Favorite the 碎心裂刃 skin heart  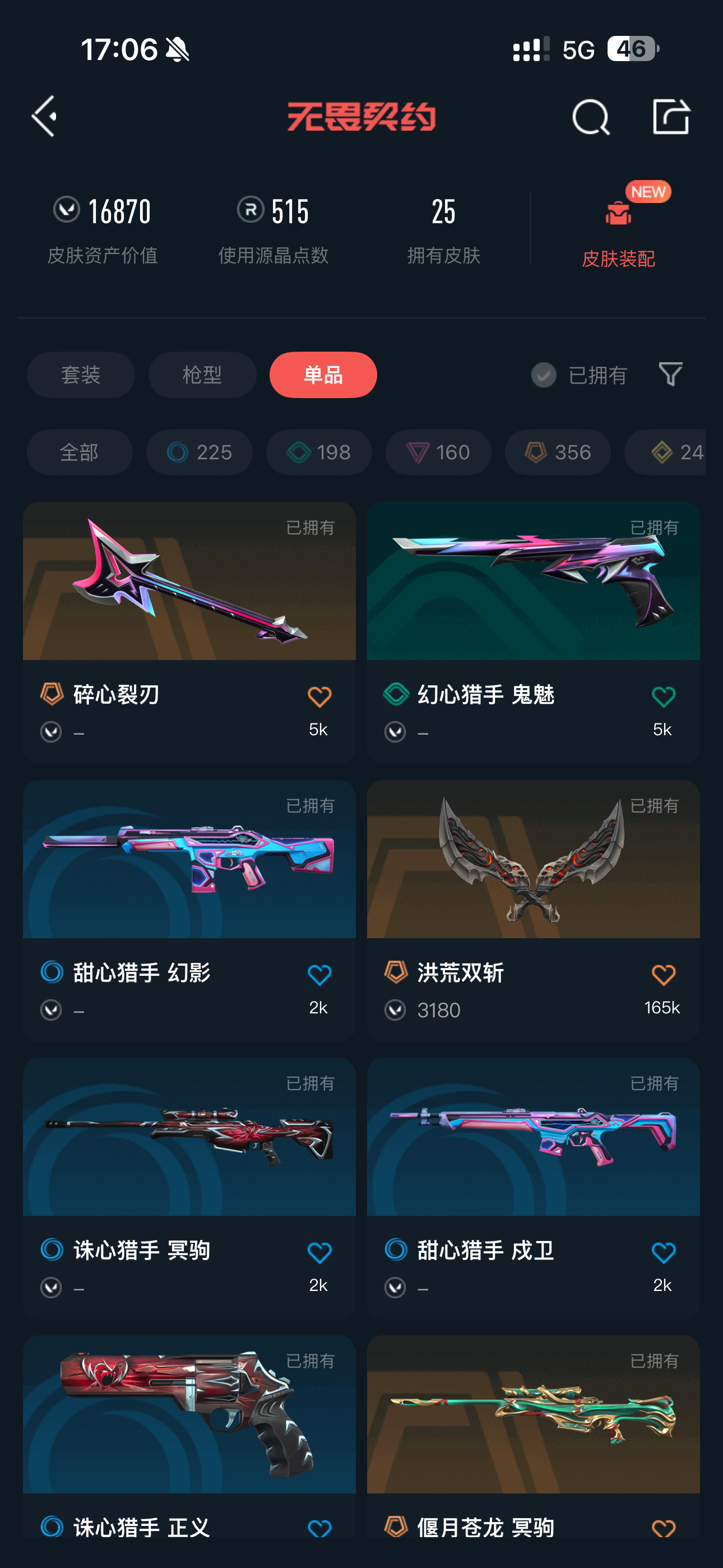[319, 697]
